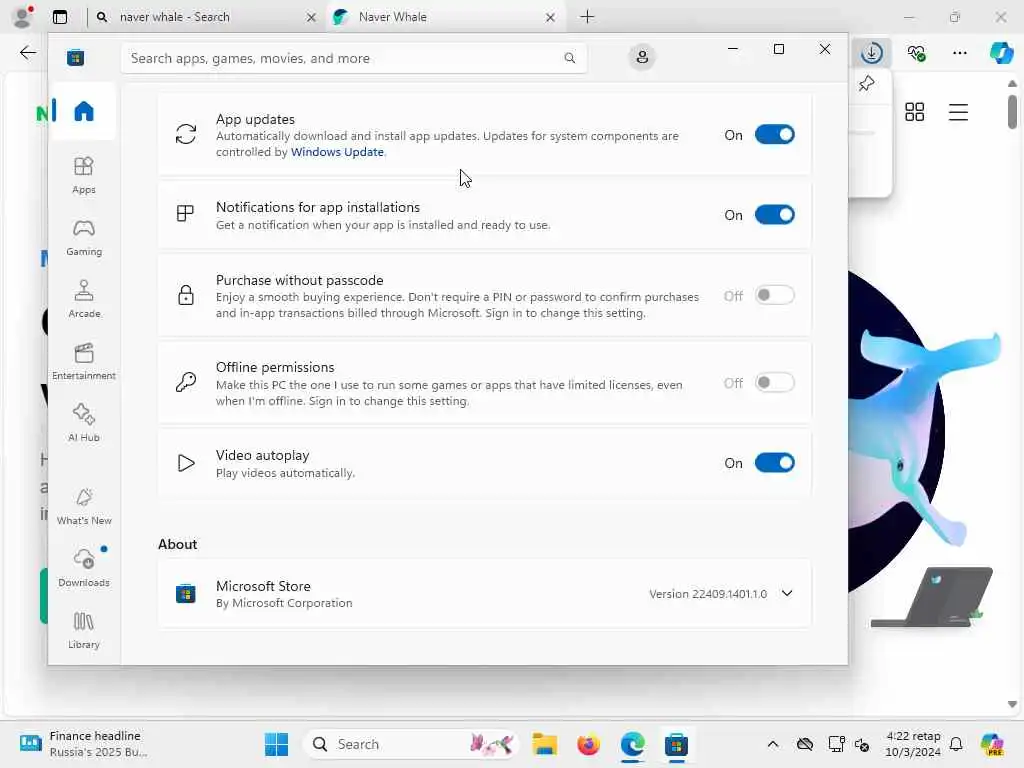Open Windows Start menu

click(276, 744)
